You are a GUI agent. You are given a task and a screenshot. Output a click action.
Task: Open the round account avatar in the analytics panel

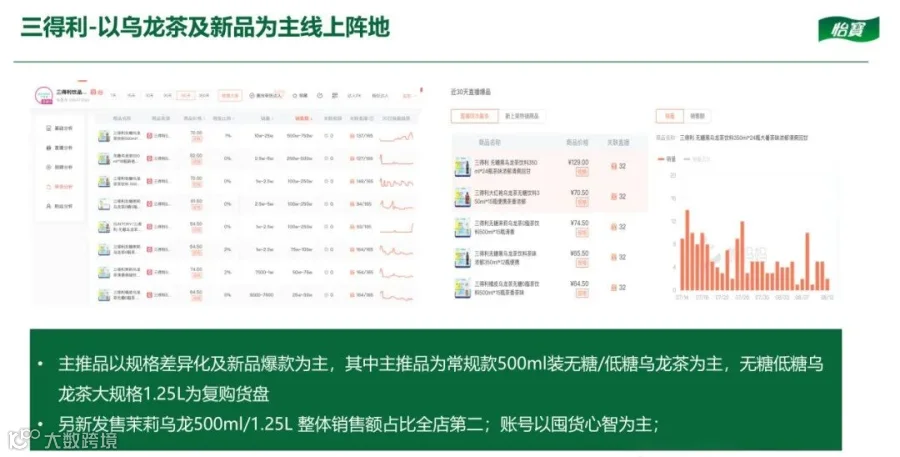tap(44, 95)
